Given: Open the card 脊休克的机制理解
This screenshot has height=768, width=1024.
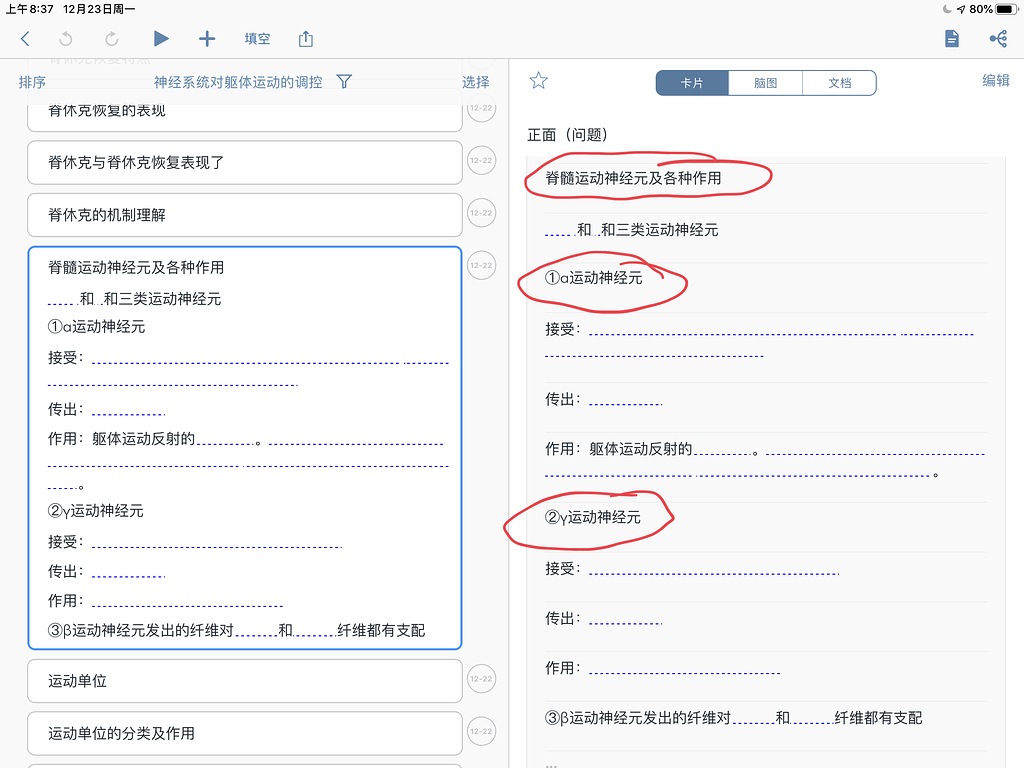Looking at the screenshot, I should point(244,214).
